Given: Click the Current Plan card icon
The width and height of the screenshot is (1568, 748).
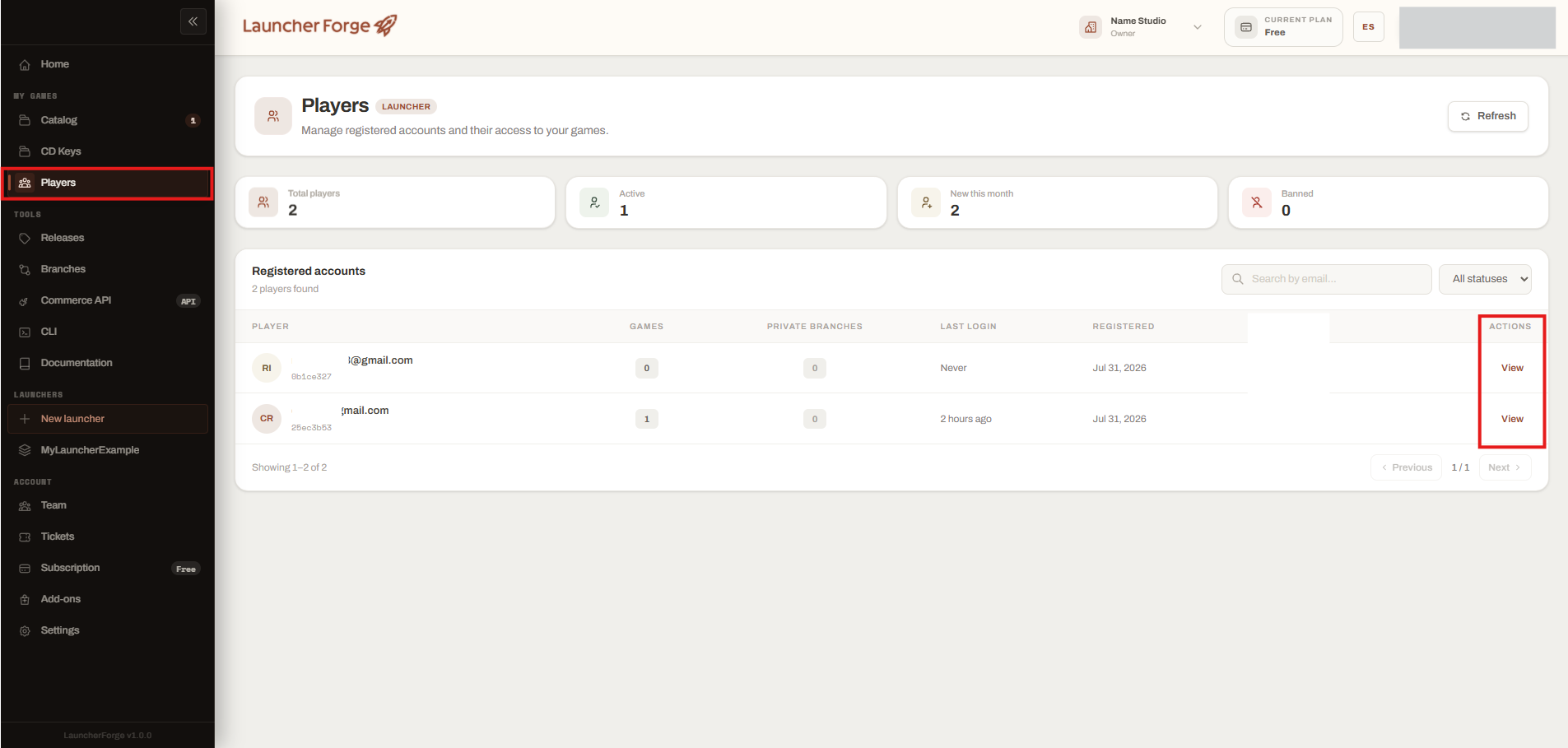Looking at the screenshot, I should point(1246,27).
